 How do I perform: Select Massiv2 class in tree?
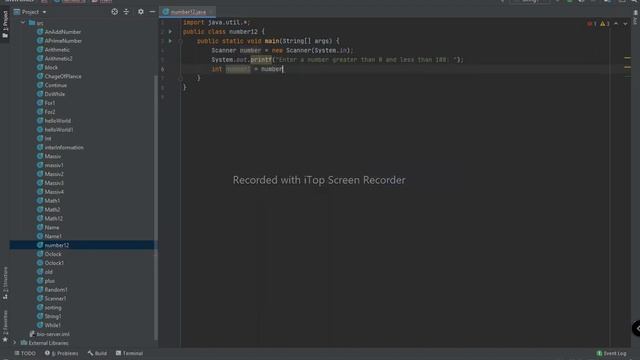coord(50,174)
